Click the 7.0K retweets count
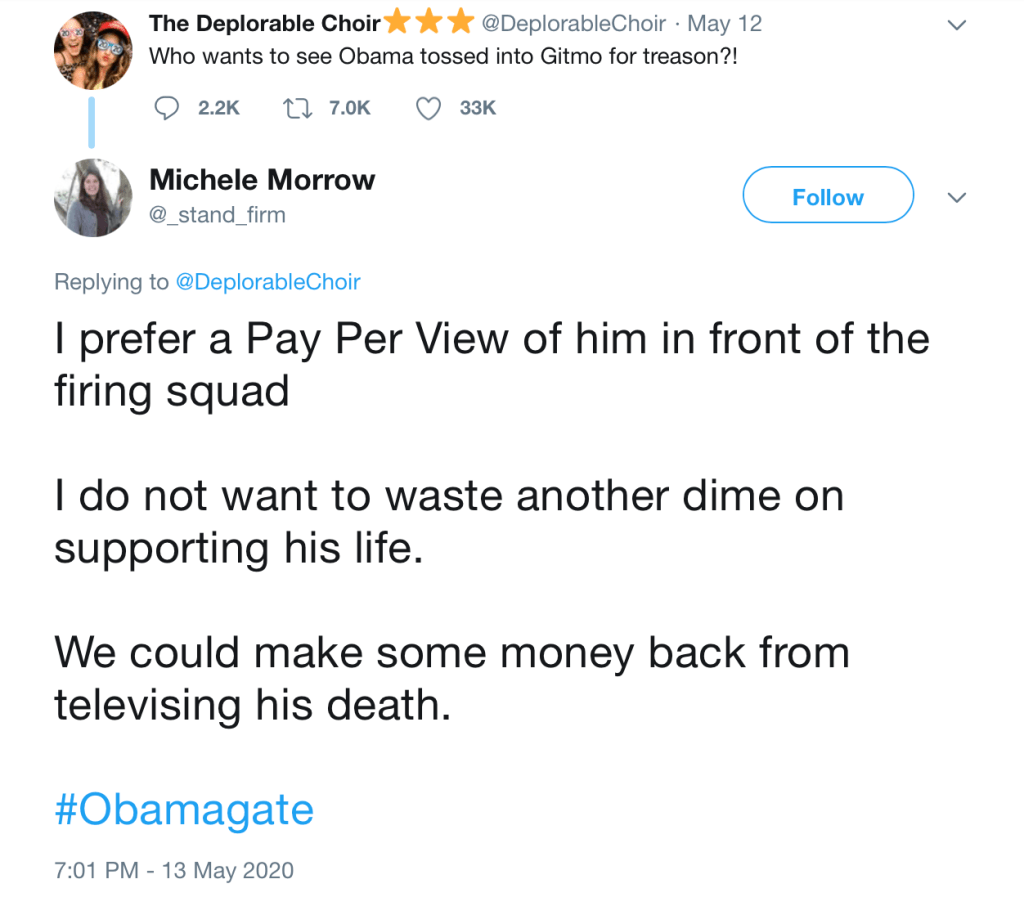Viewport: 1024px width, 906px height. [x=349, y=108]
